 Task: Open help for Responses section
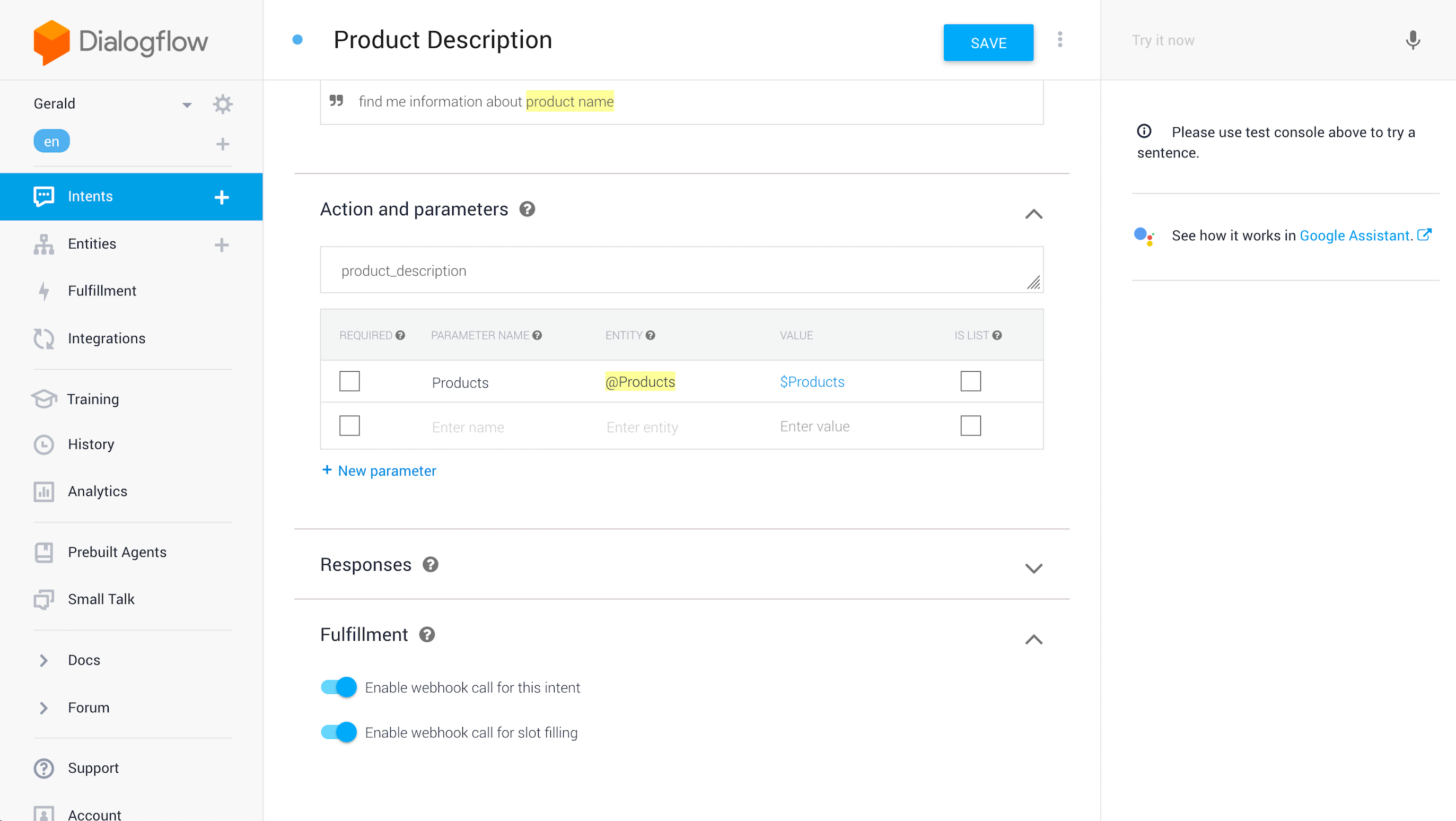[x=431, y=565]
